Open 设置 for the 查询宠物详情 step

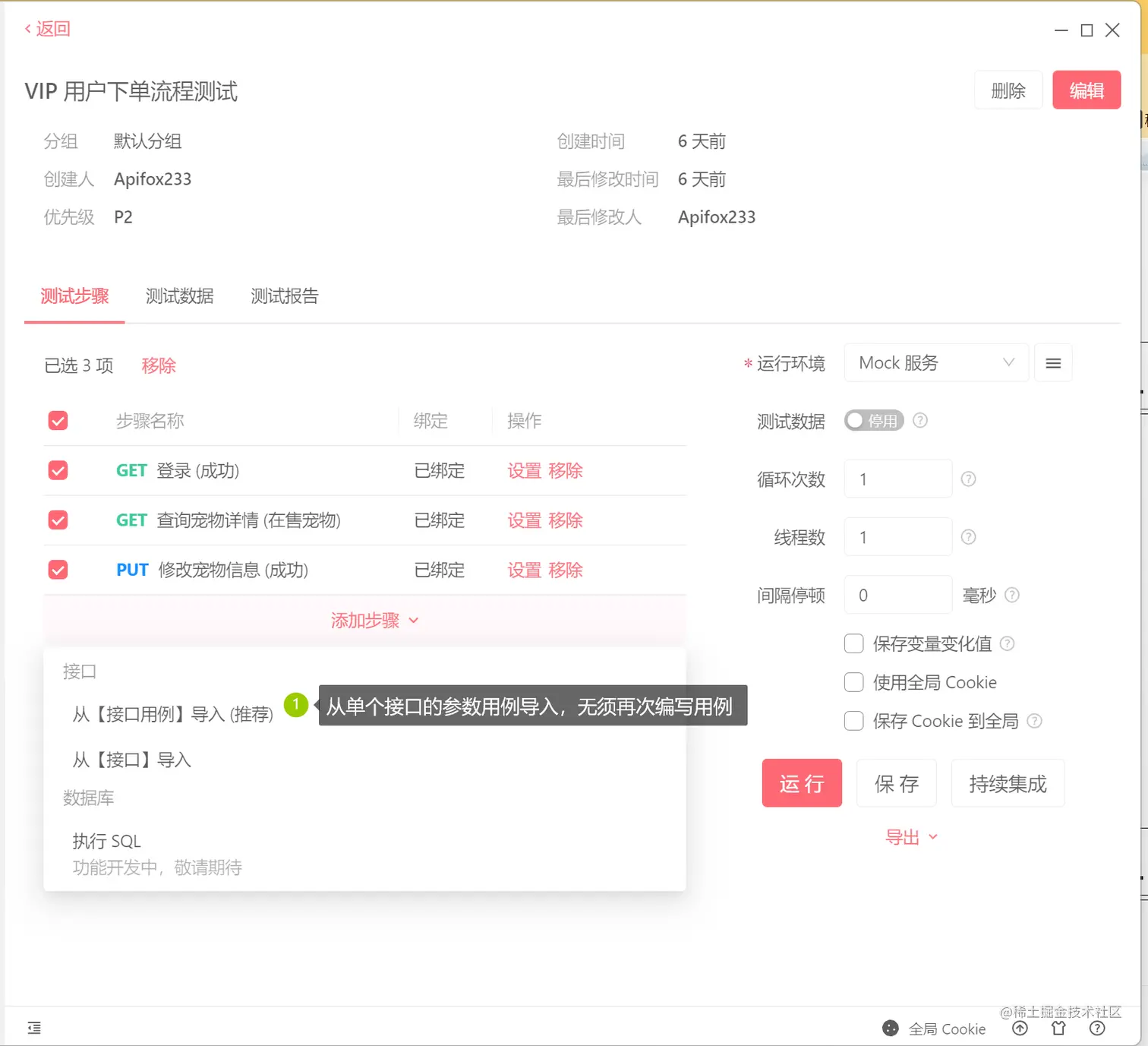[524, 520]
